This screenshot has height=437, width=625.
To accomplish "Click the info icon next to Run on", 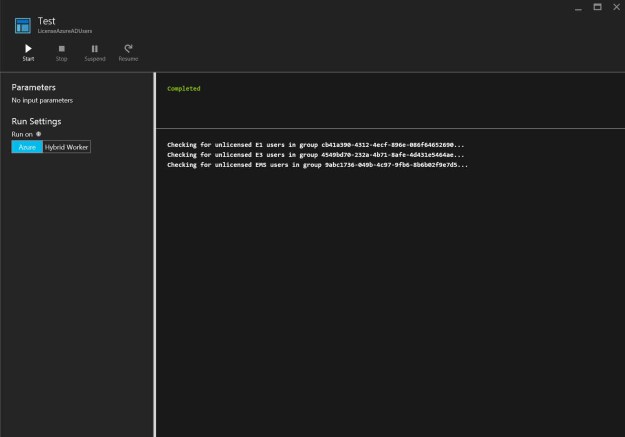I will (38, 134).
